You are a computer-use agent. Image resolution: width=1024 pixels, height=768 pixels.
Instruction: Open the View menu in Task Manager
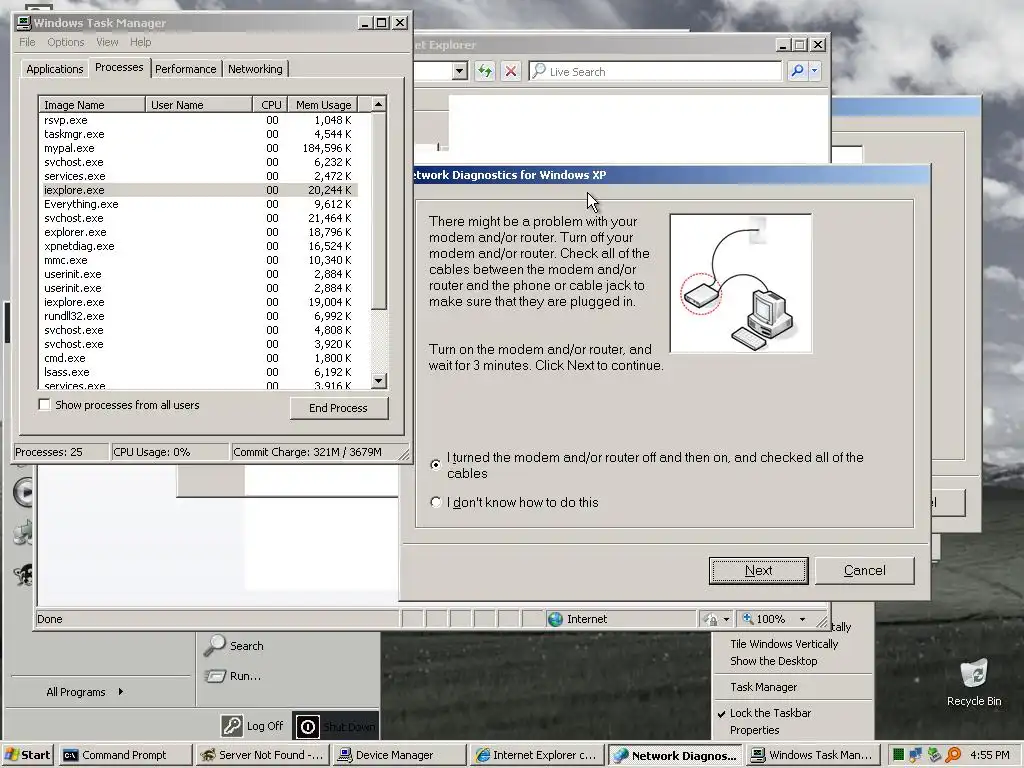click(107, 42)
